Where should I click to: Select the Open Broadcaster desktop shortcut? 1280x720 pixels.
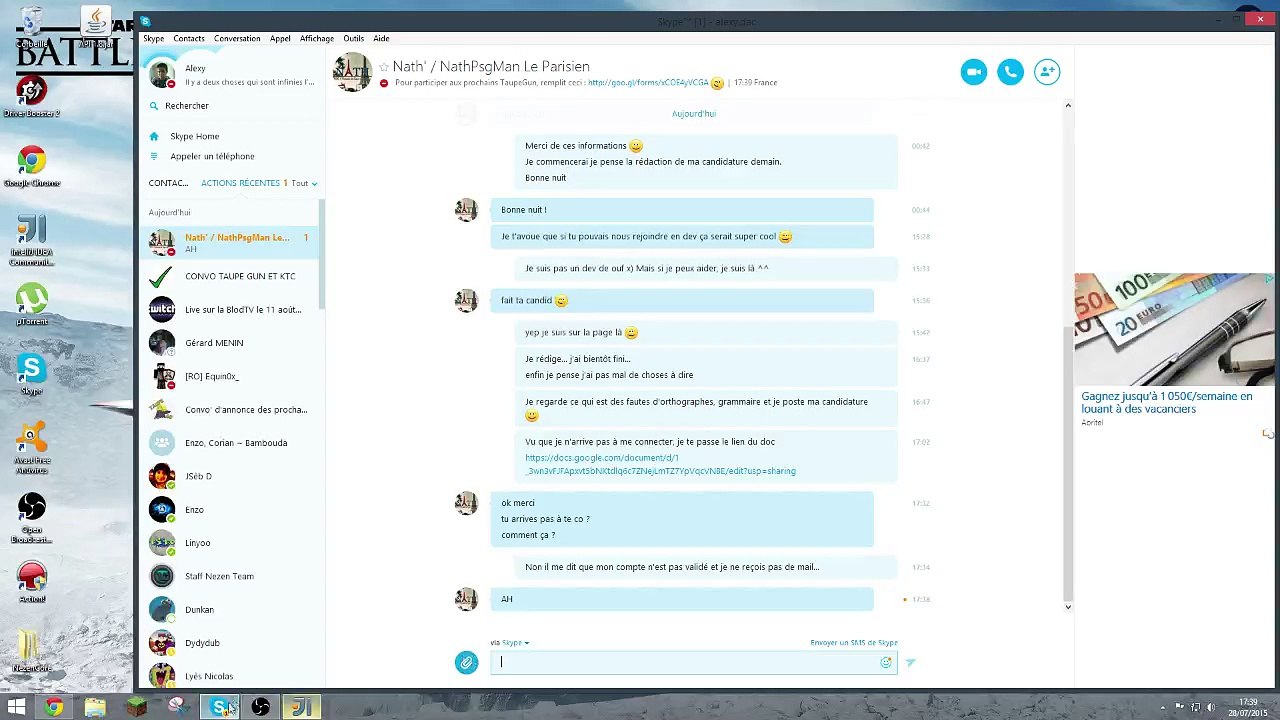pyautogui.click(x=32, y=518)
